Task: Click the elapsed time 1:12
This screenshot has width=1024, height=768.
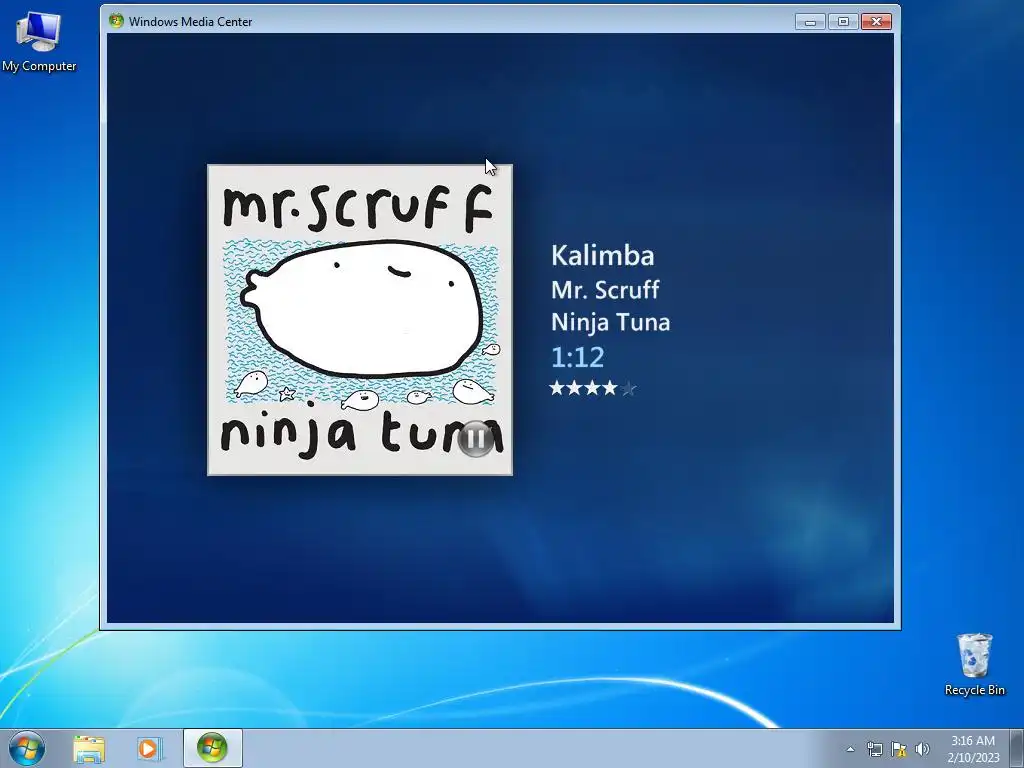Action: pyautogui.click(x=577, y=357)
